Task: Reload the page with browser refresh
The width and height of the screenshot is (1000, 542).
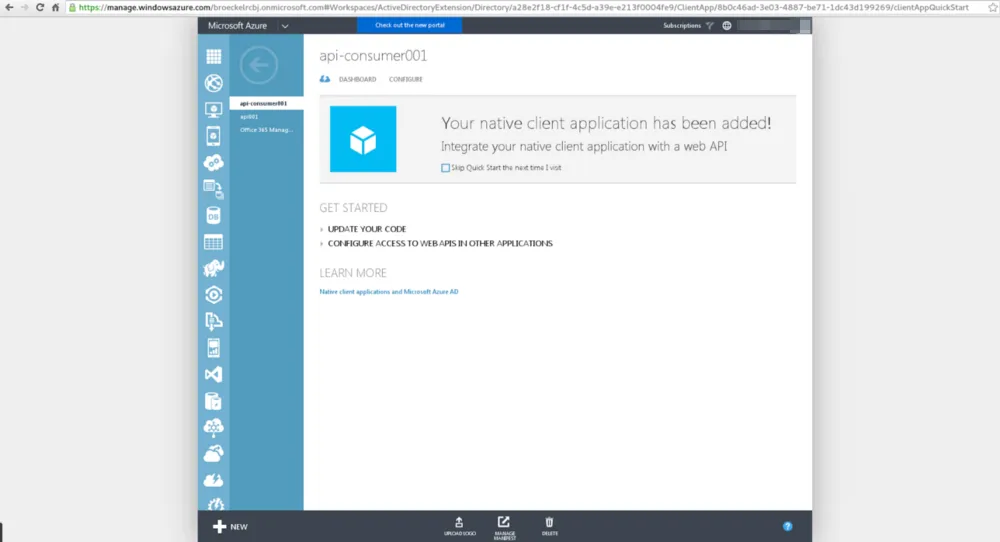Action: pyautogui.click(x=40, y=8)
